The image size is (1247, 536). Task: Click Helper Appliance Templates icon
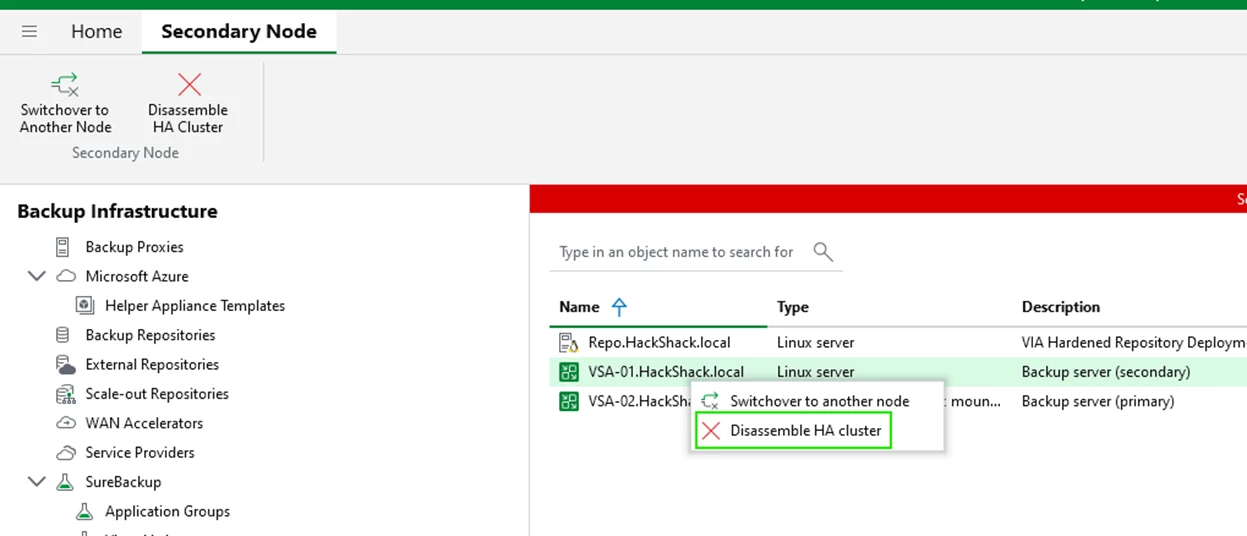pyautogui.click(x=86, y=306)
